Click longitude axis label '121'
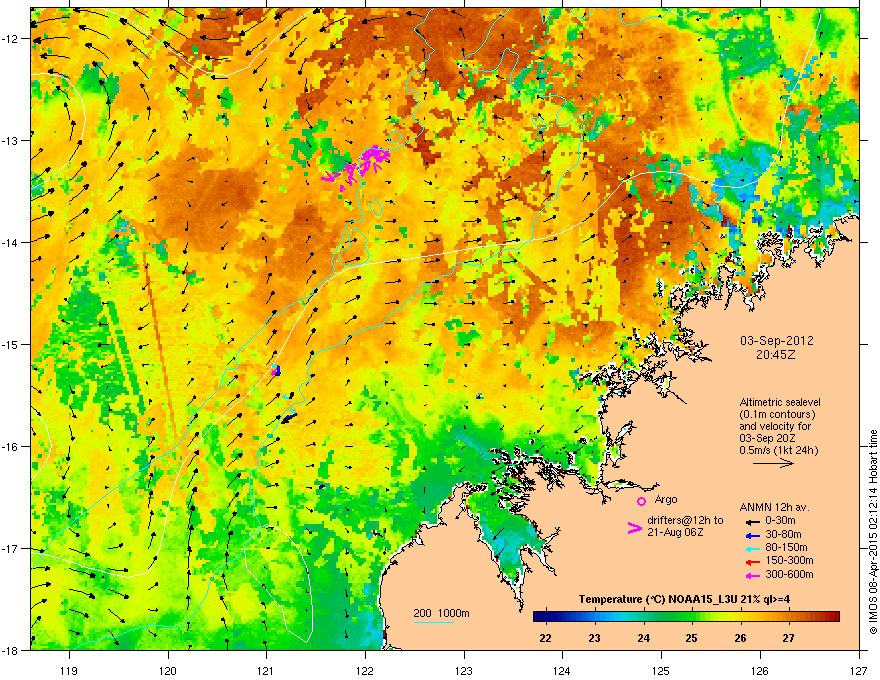Viewport: 880px width, 680px height. pyautogui.click(x=266, y=670)
